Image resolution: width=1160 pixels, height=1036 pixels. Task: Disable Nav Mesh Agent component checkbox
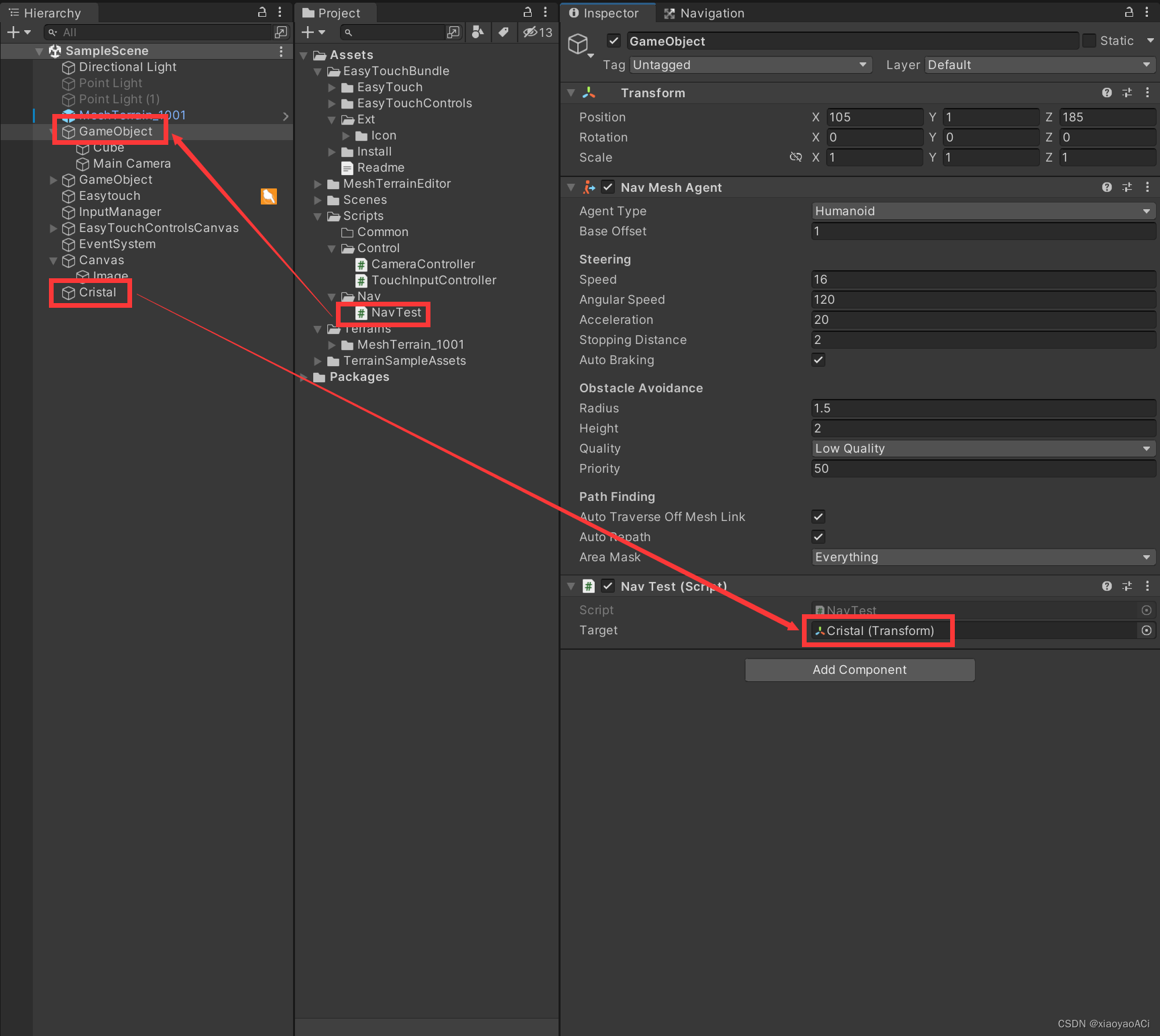pos(608,187)
